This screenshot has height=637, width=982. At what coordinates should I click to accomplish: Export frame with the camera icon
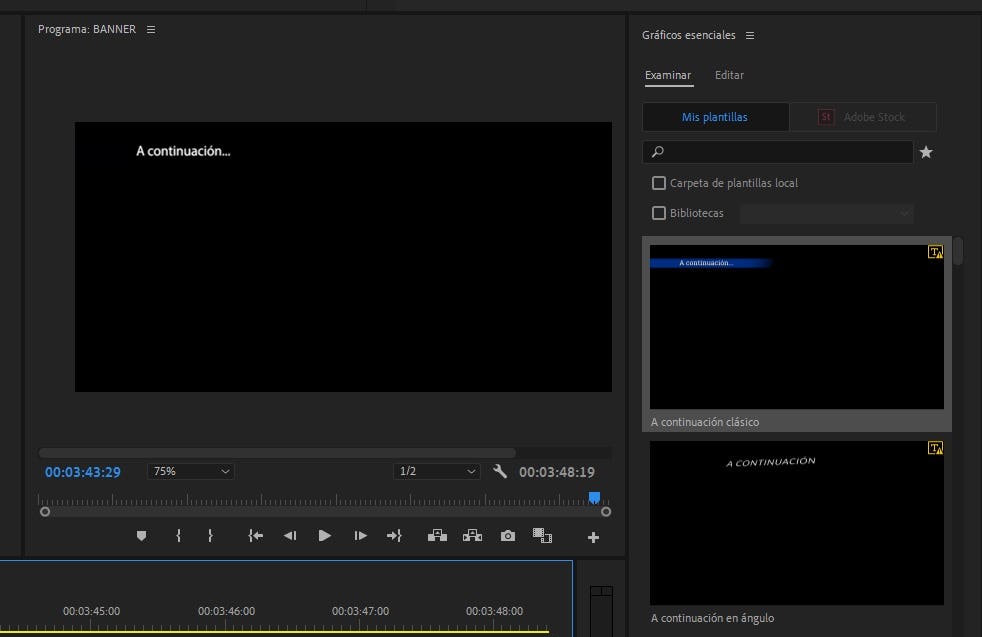[508, 536]
